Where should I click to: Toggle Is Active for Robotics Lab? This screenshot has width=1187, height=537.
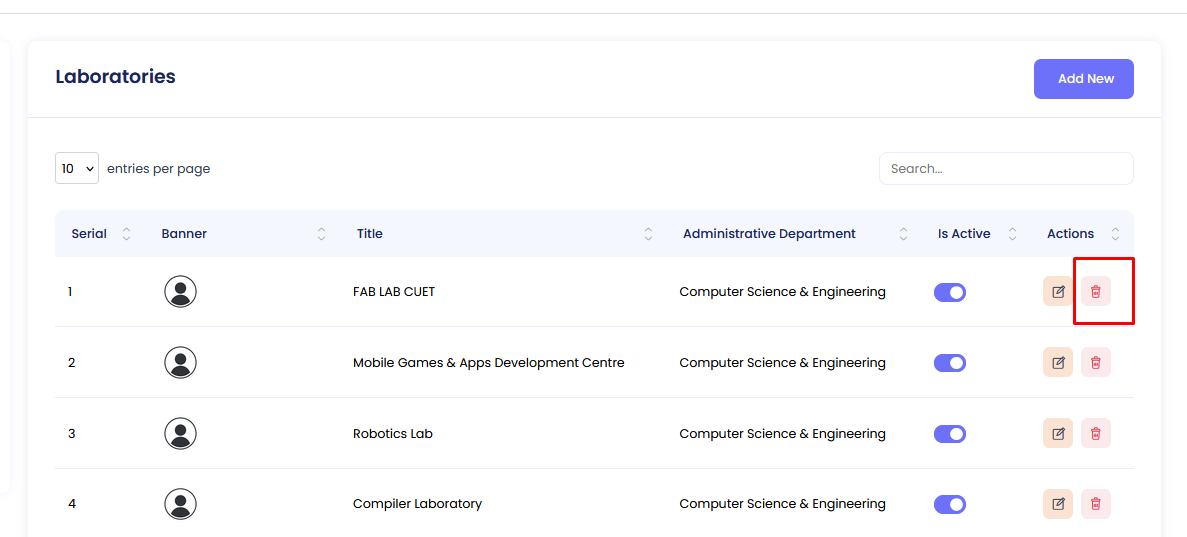coord(949,433)
